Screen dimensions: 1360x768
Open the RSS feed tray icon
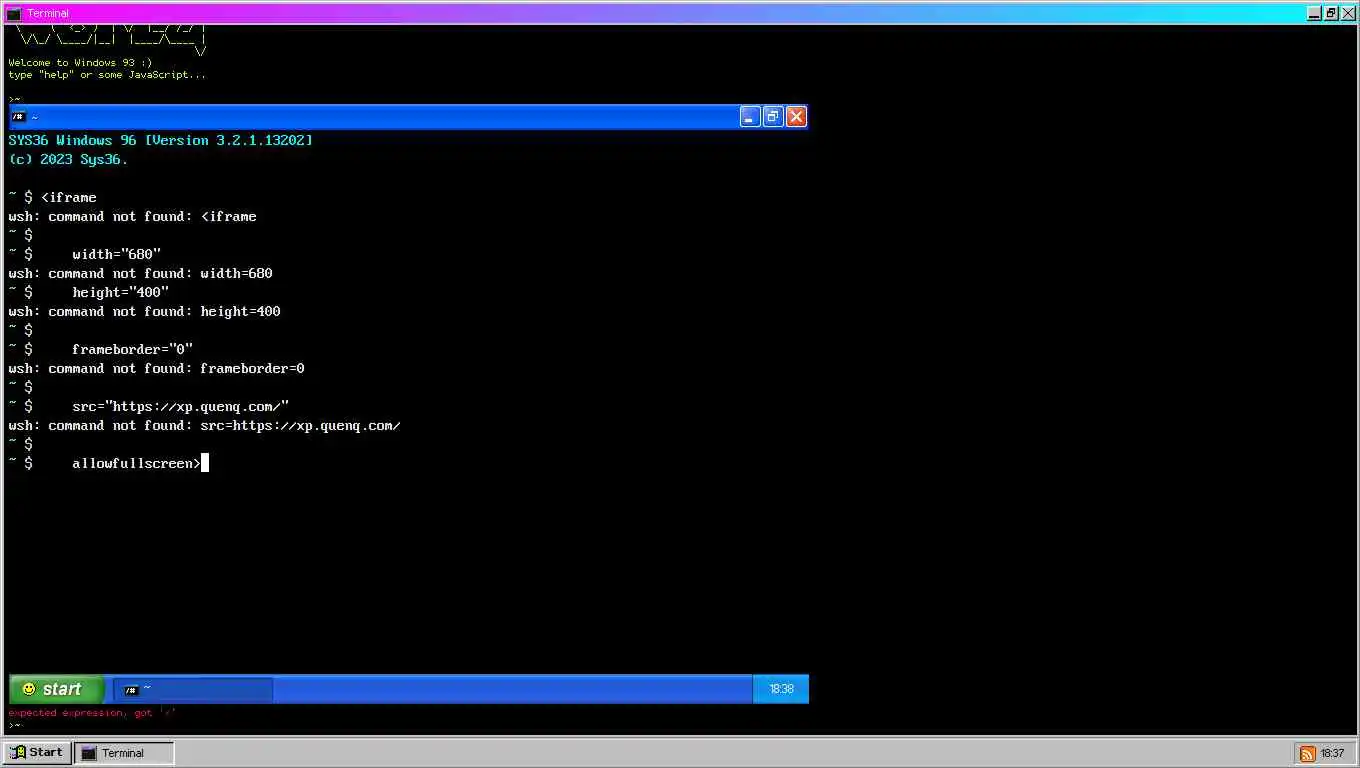click(x=1307, y=754)
